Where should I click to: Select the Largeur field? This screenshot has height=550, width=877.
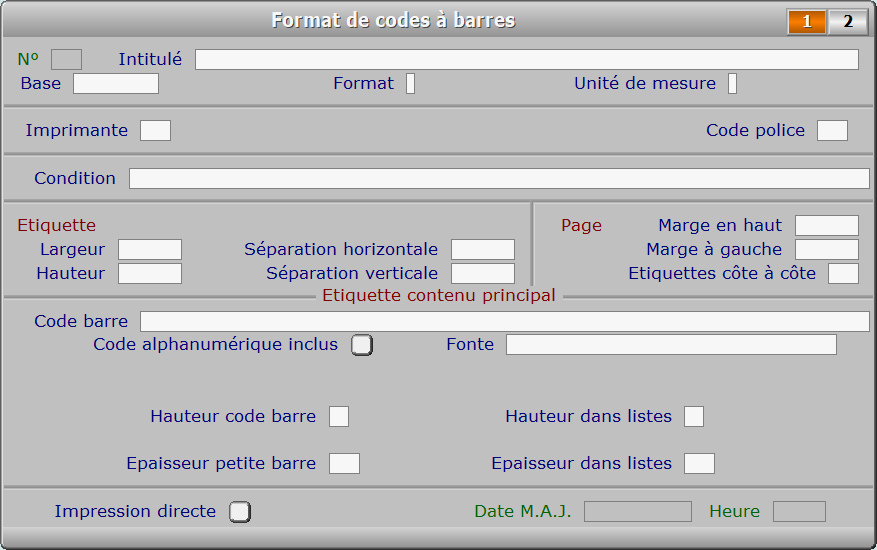[150, 250]
